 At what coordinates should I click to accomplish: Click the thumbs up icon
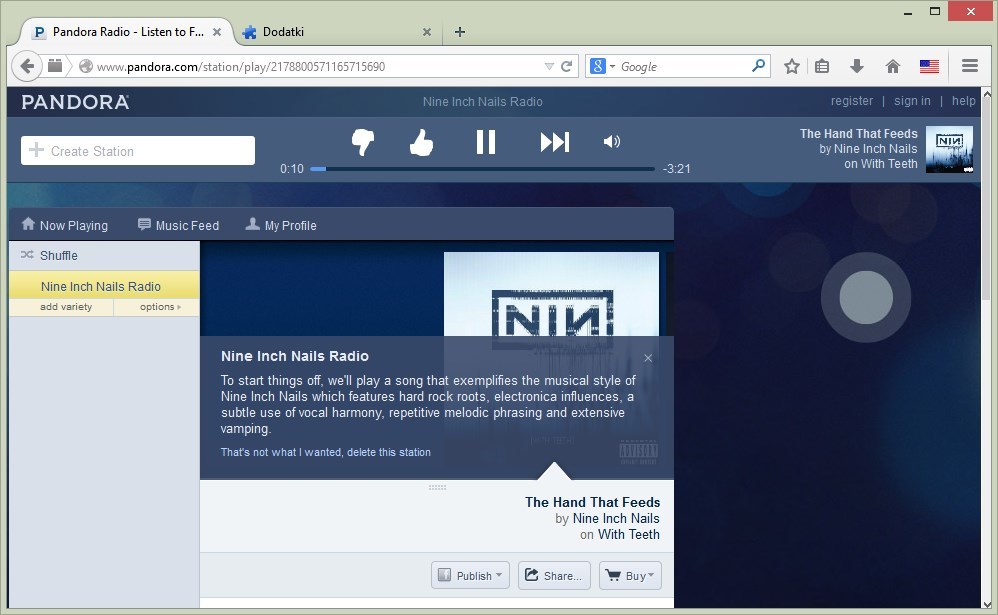[421, 142]
